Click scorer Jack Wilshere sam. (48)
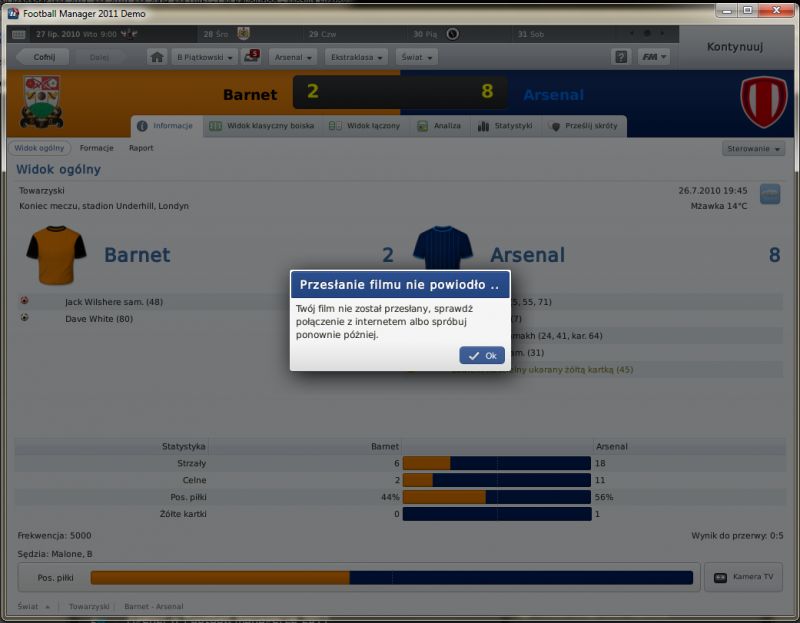Image resolution: width=800 pixels, height=623 pixels. point(114,302)
